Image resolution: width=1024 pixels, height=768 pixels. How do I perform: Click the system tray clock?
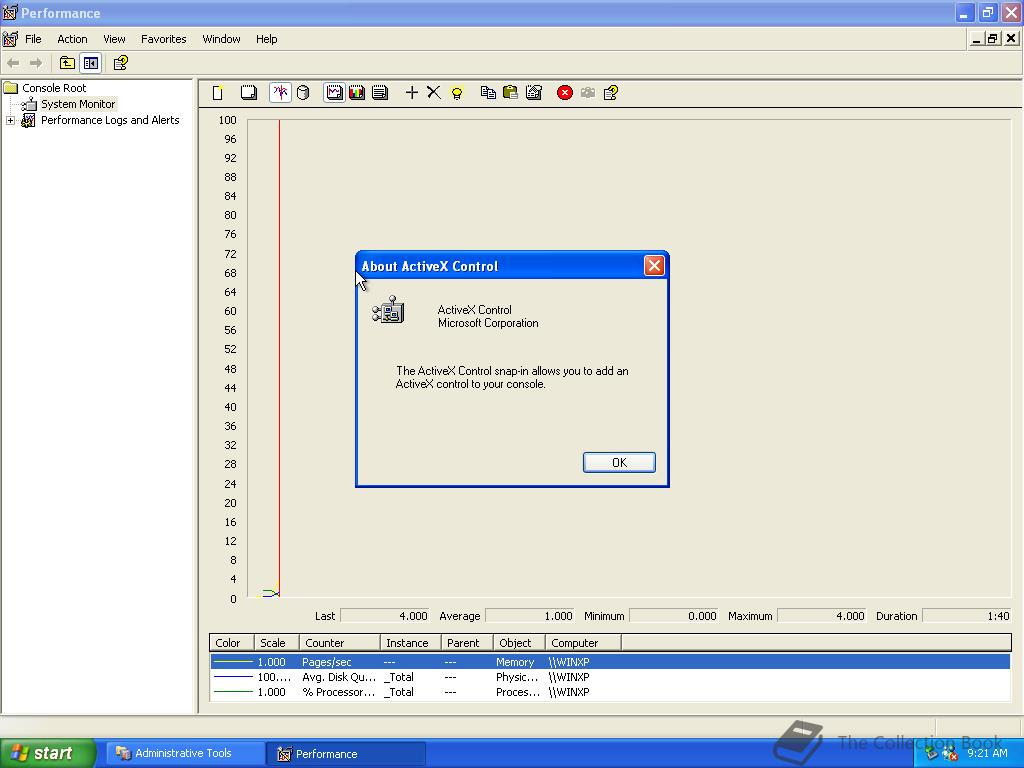click(x=987, y=753)
